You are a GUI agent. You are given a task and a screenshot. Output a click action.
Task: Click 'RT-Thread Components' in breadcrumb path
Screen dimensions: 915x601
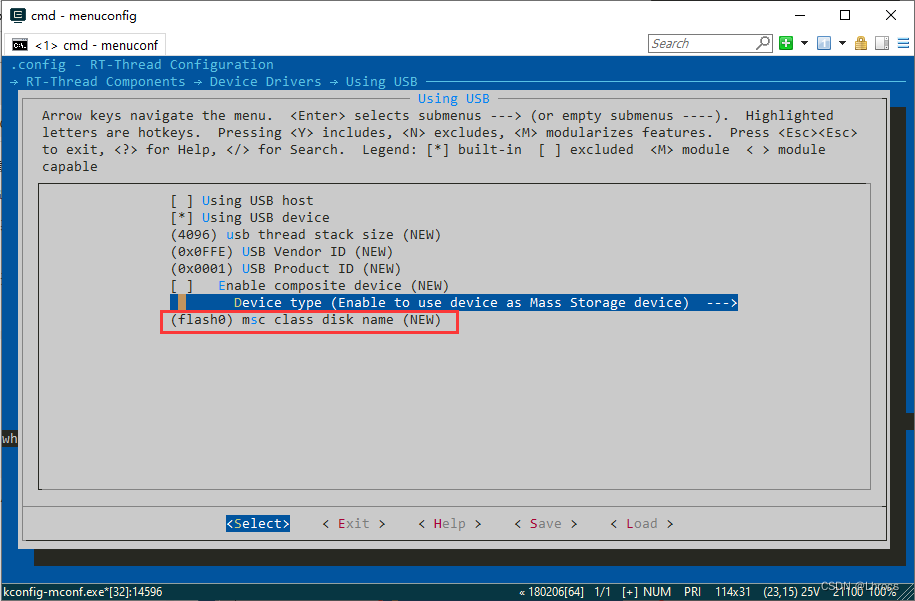[106, 82]
